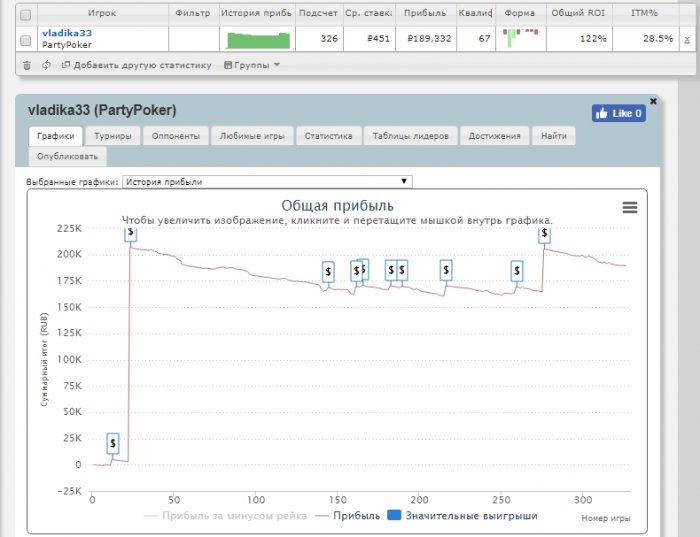The width and height of the screenshot is (700, 537).
Task: Open the Оппоненты tab
Action: pos(176,136)
